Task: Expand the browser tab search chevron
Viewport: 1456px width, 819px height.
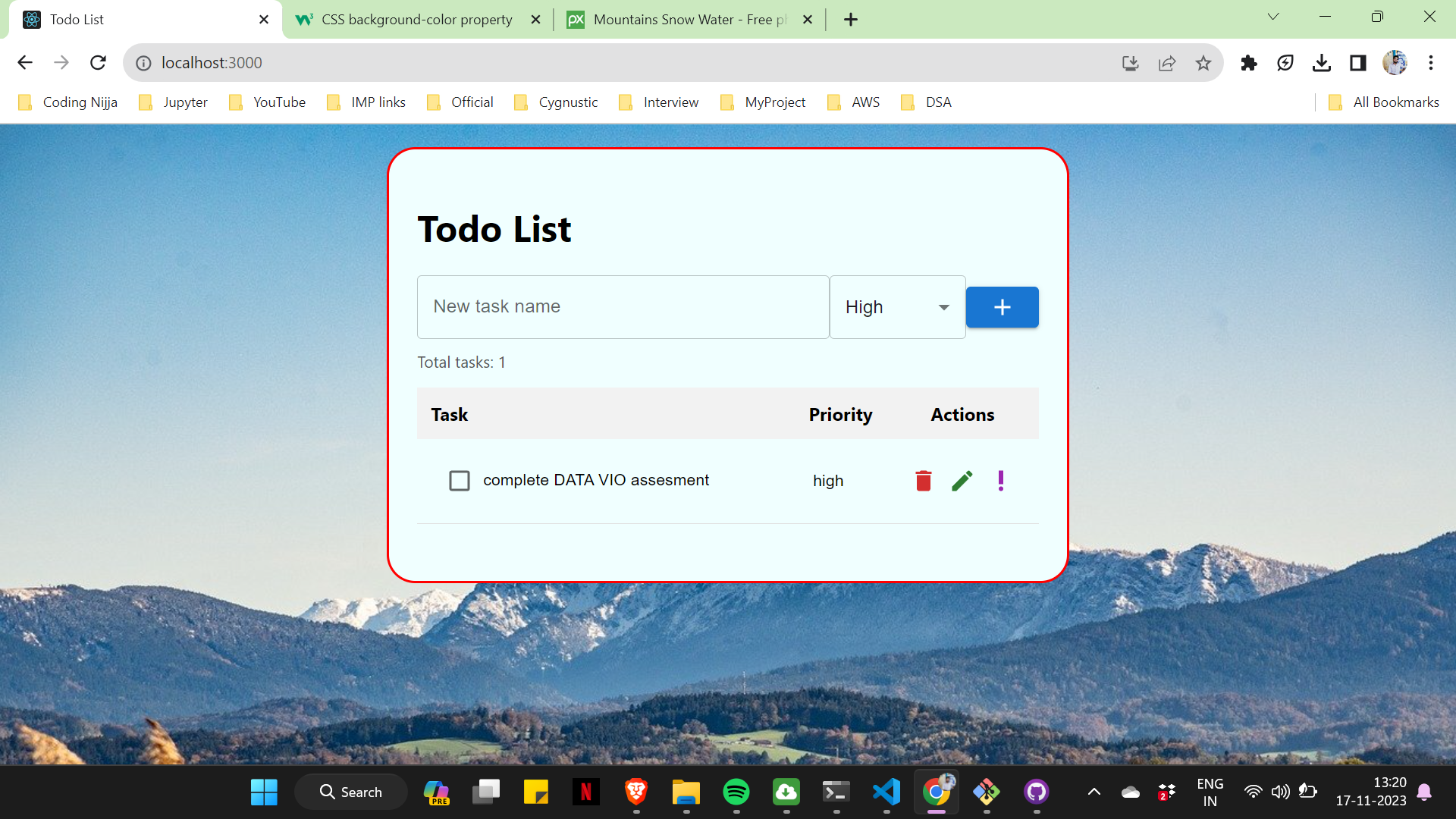Action: (1273, 16)
